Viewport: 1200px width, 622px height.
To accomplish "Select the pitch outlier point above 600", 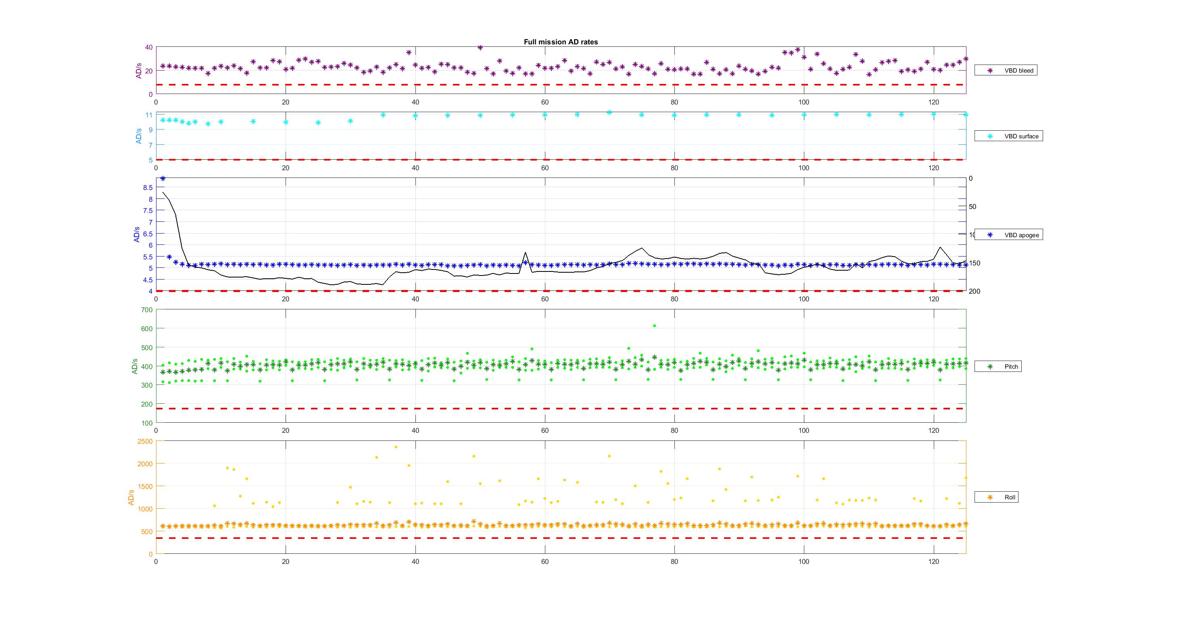I will pyautogui.click(x=654, y=325).
